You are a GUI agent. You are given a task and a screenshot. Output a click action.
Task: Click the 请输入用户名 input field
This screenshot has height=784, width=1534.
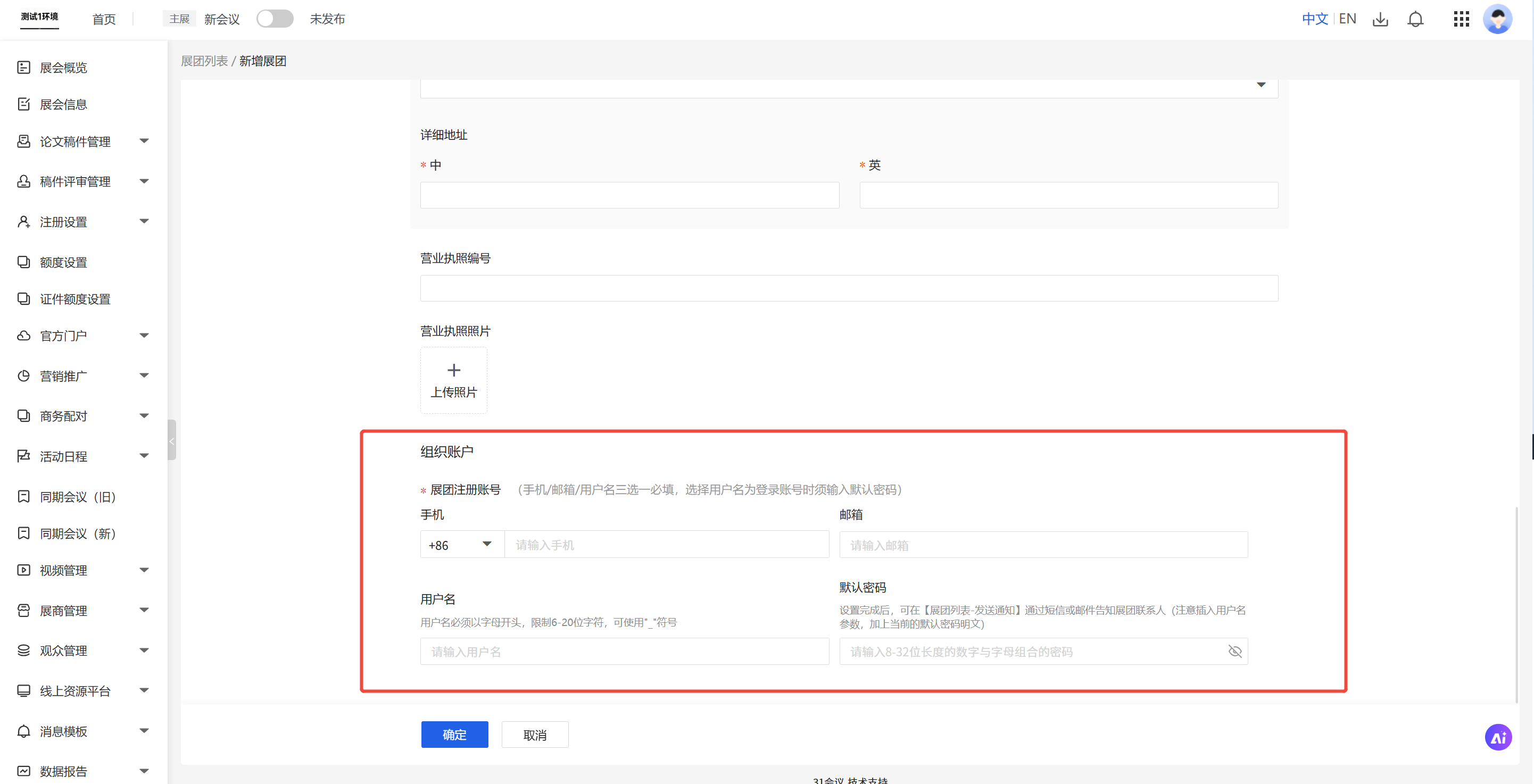click(624, 652)
